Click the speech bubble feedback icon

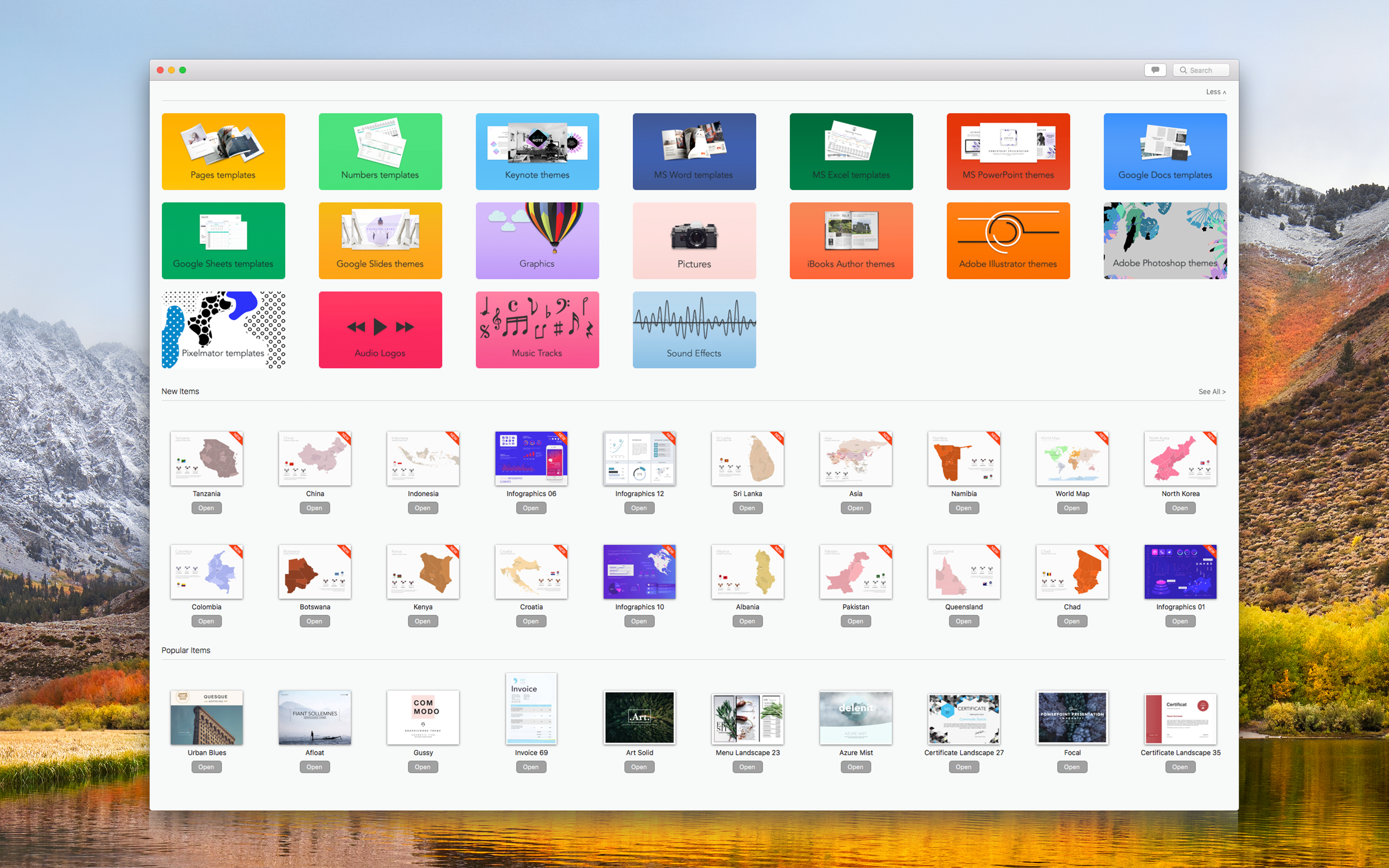pyautogui.click(x=1155, y=70)
